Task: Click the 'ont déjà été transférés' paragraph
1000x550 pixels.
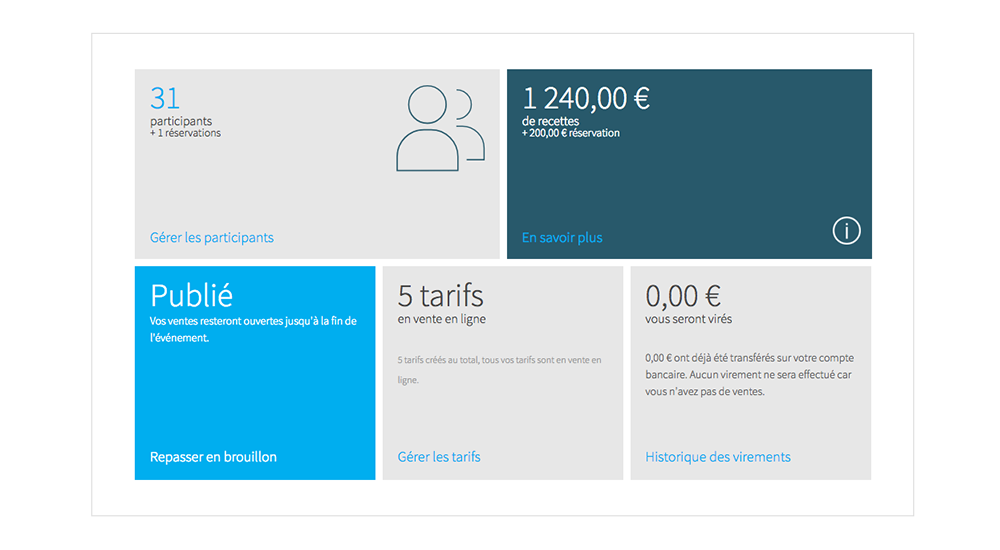Action: 749,375
